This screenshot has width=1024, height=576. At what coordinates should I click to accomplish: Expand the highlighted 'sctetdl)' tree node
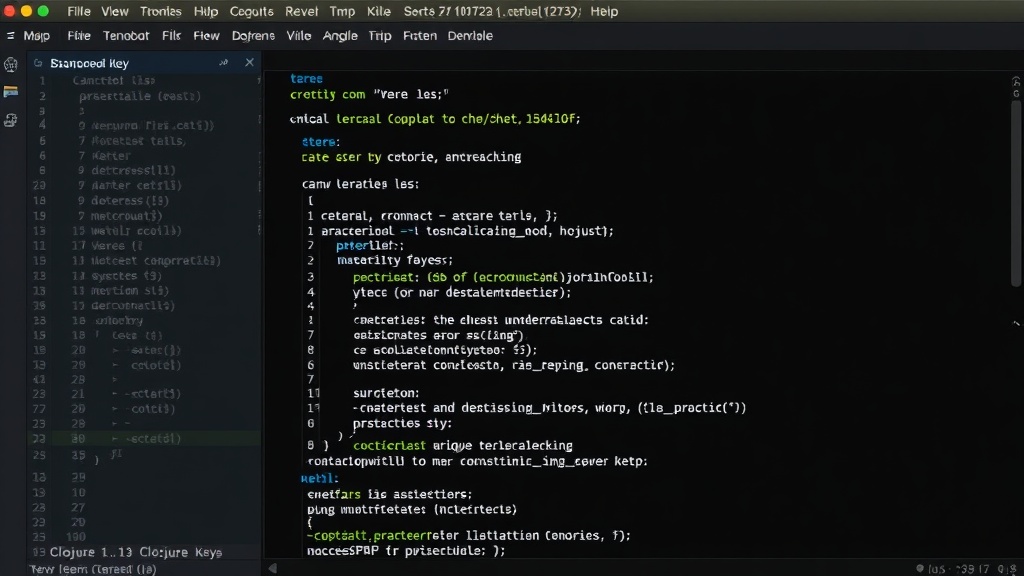click(x=116, y=439)
